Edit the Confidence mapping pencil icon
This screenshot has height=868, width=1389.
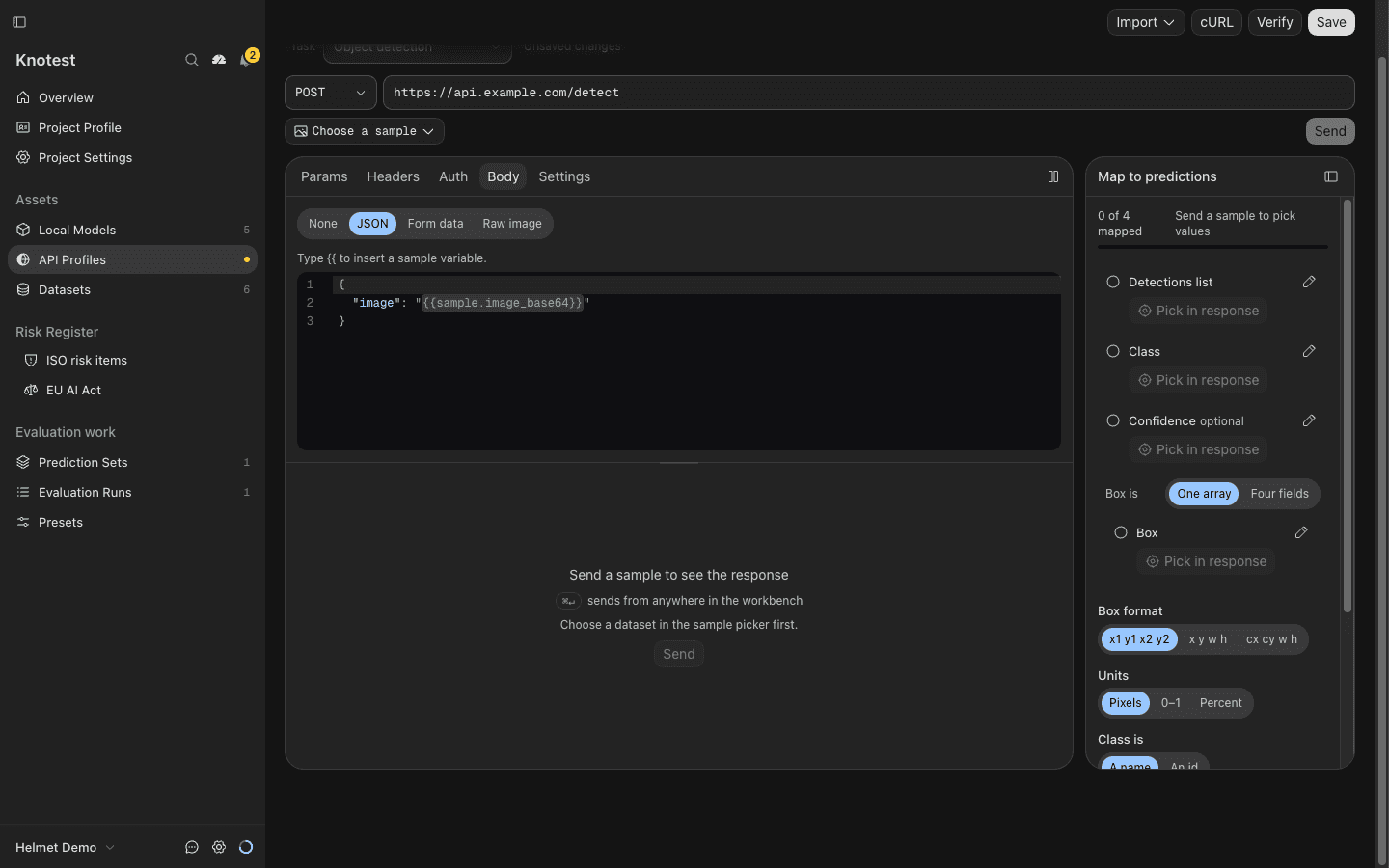click(1309, 420)
